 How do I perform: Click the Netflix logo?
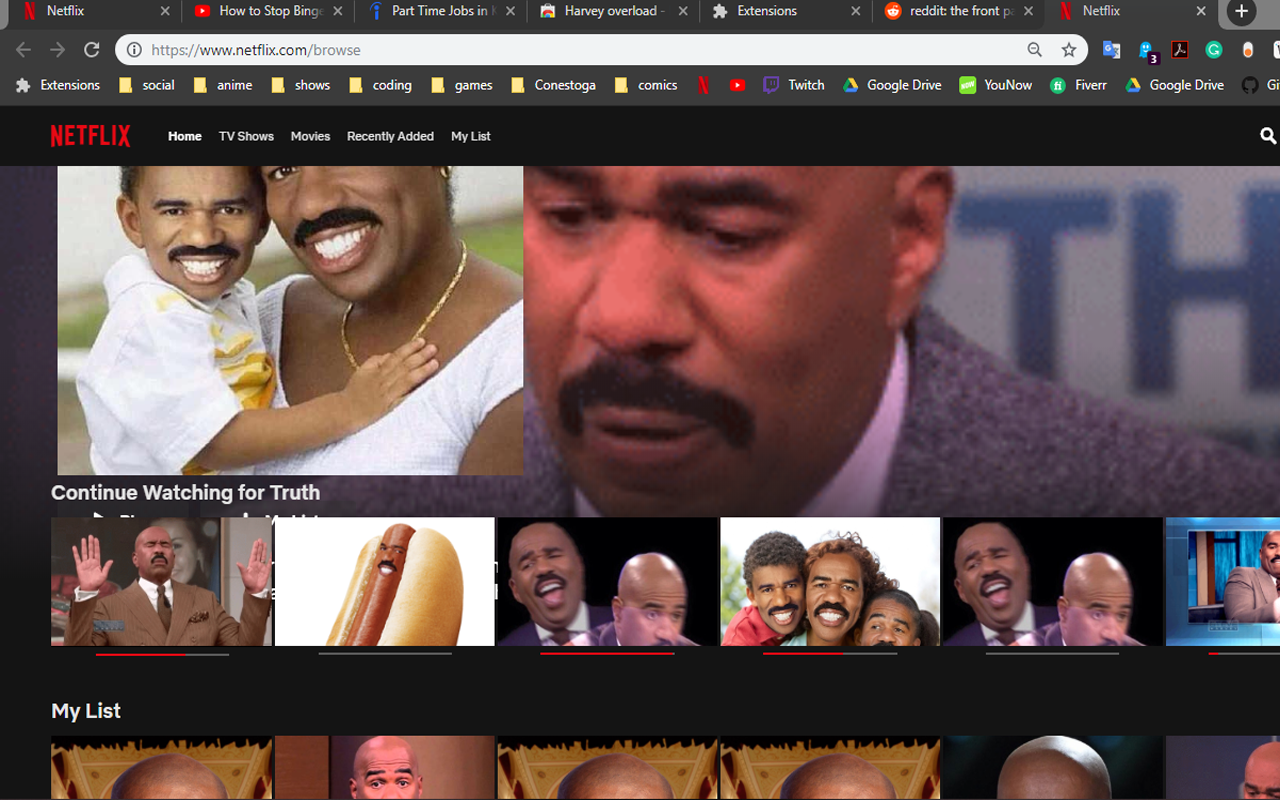pyautogui.click(x=91, y=136)
